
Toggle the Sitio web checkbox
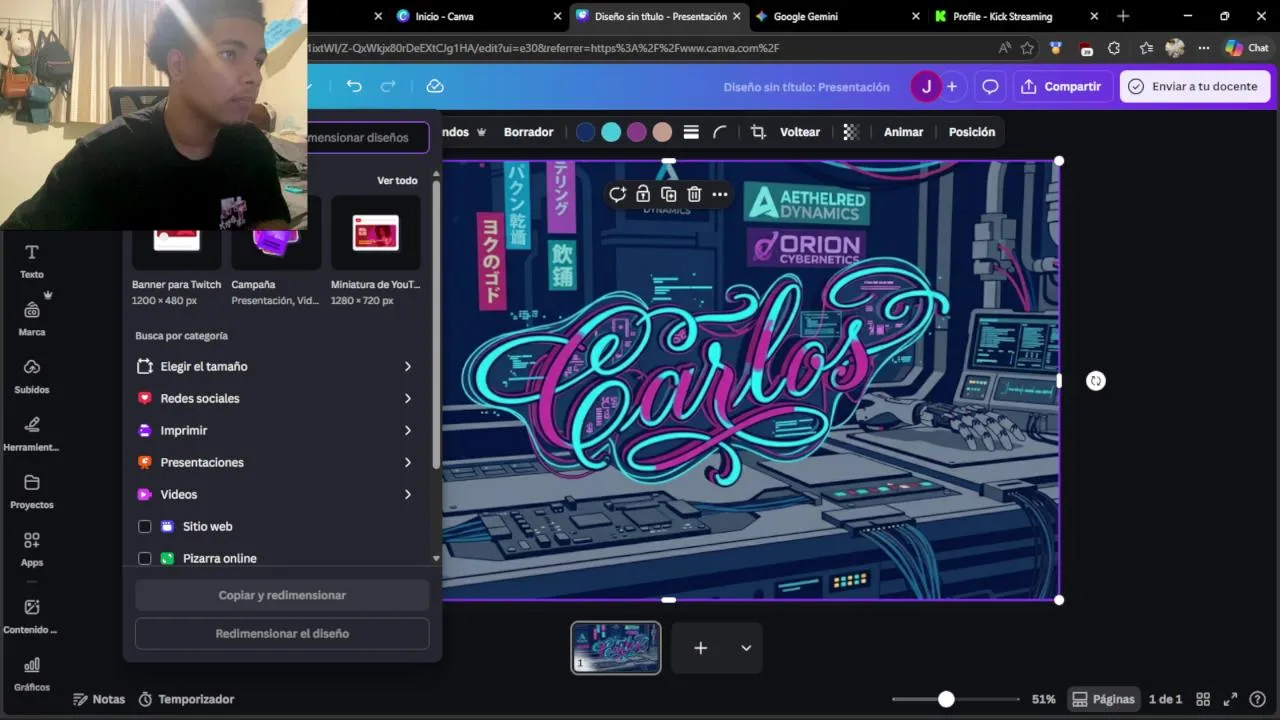[145, 526]
